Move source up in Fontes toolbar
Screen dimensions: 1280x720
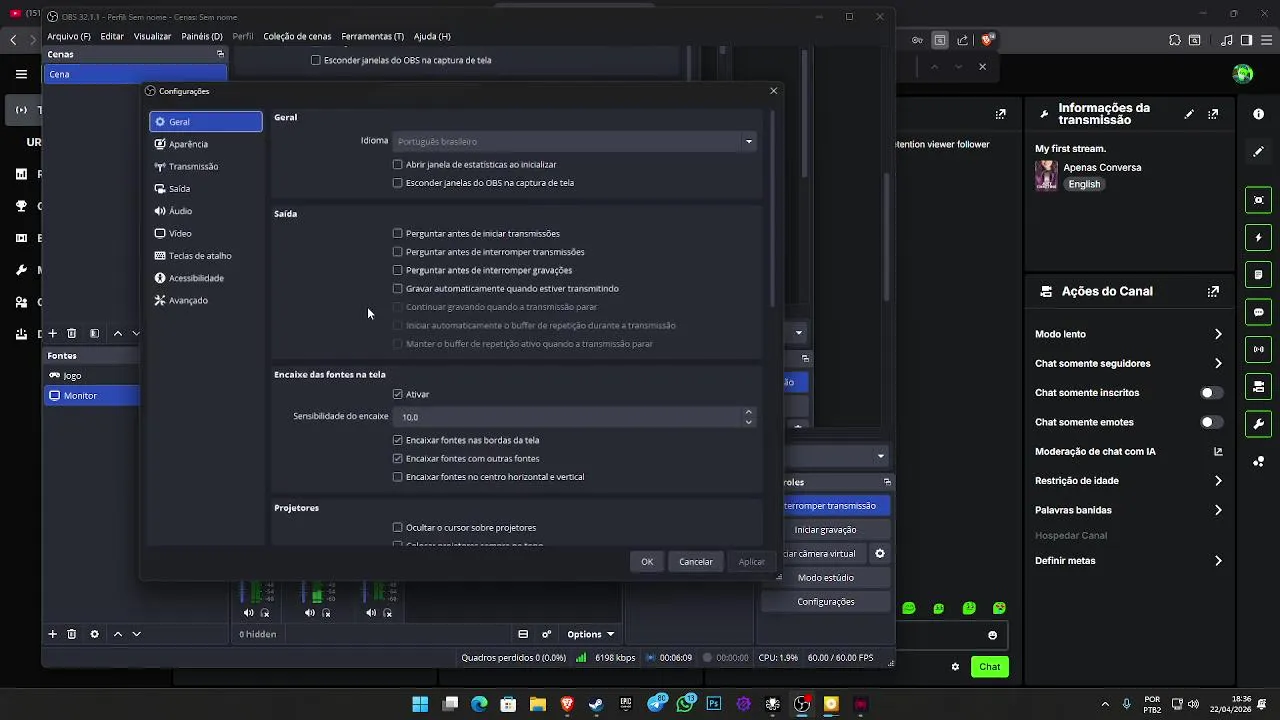(x=118, y=634)
